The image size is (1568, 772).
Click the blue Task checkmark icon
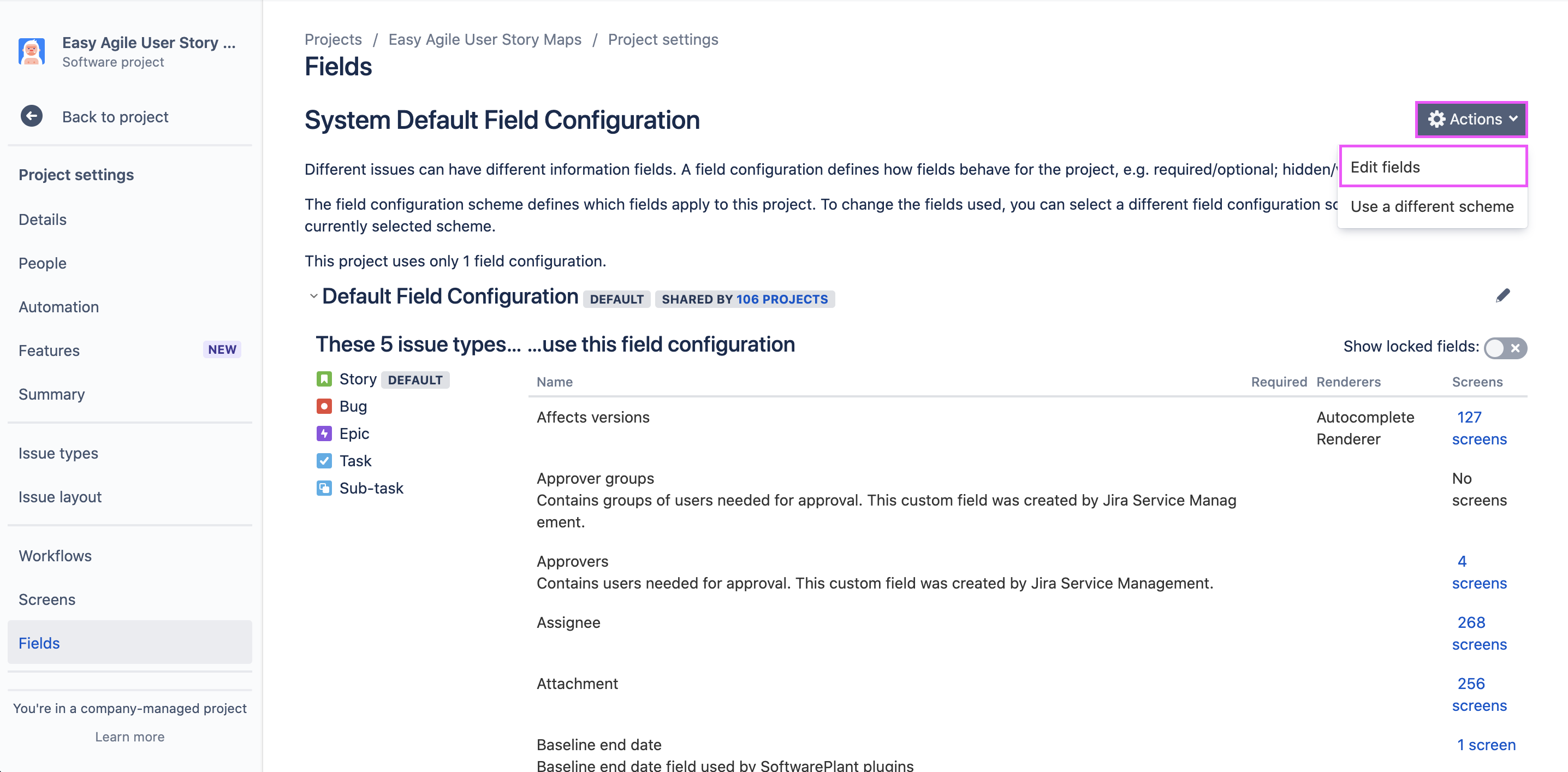tap(324, 461)
